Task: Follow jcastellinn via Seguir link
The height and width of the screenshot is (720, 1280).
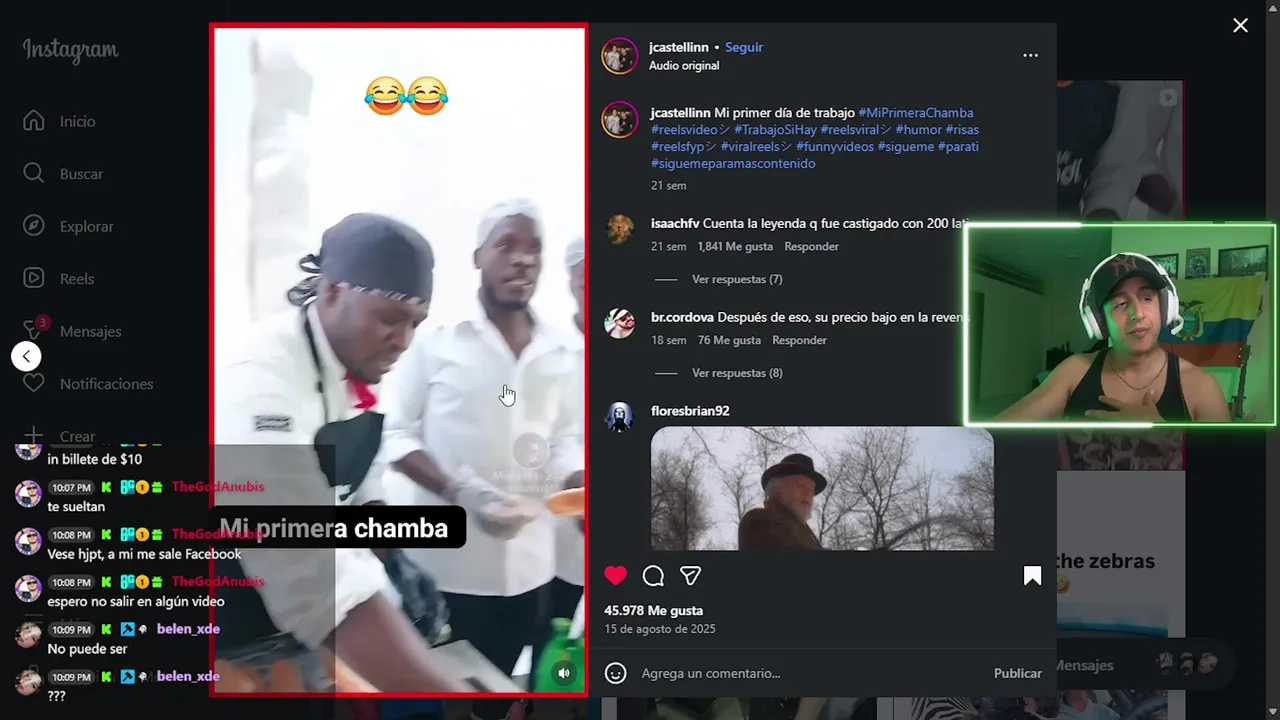Action: 744,47
